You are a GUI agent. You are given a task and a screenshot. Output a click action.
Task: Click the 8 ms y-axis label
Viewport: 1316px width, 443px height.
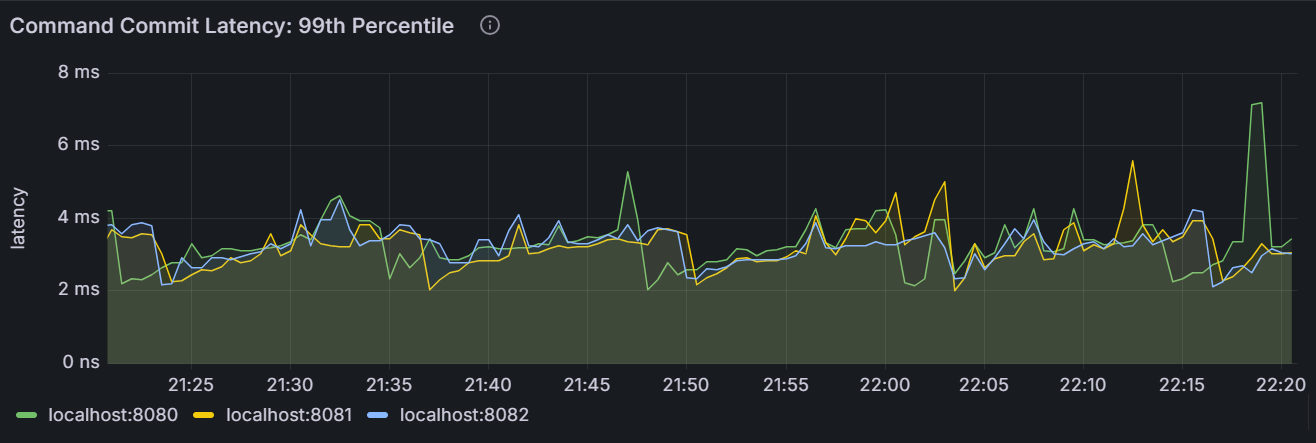[80, 73]
